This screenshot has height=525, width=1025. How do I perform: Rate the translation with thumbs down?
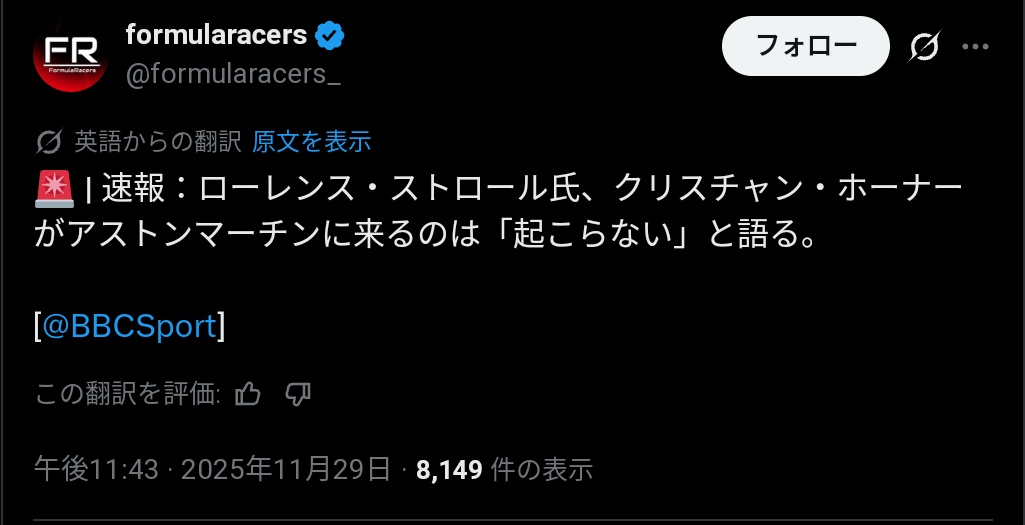point(298,395)
